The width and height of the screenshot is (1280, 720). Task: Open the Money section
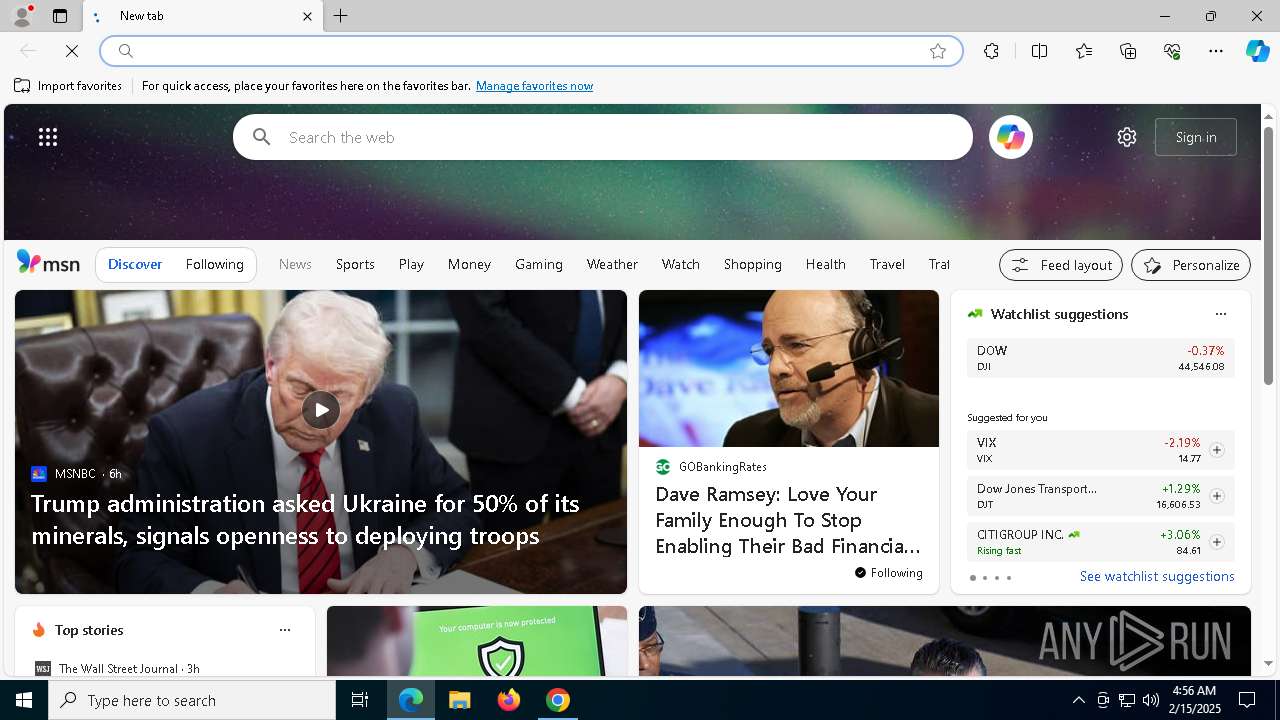pos(469,264)
